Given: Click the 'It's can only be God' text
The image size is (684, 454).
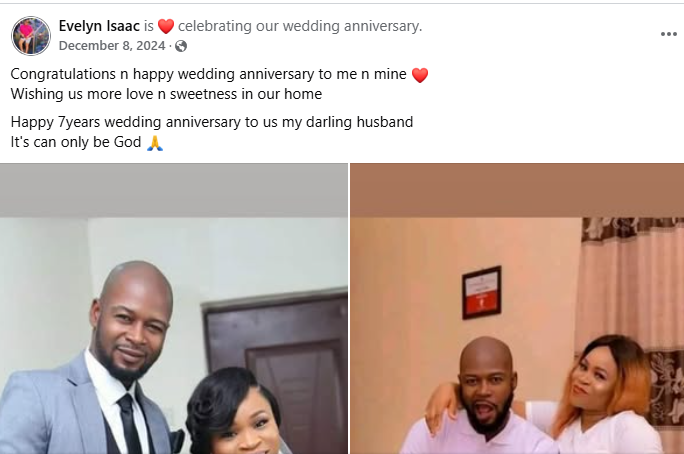Looking at the screenshot, I should click(x=76, y=142).
